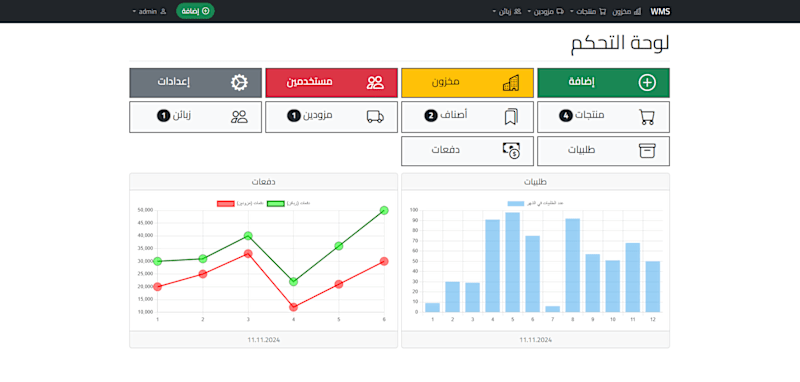Click the 50,000 axis label in the دفعات chart
Screen dimensions: 800x382
coord(146,210)
